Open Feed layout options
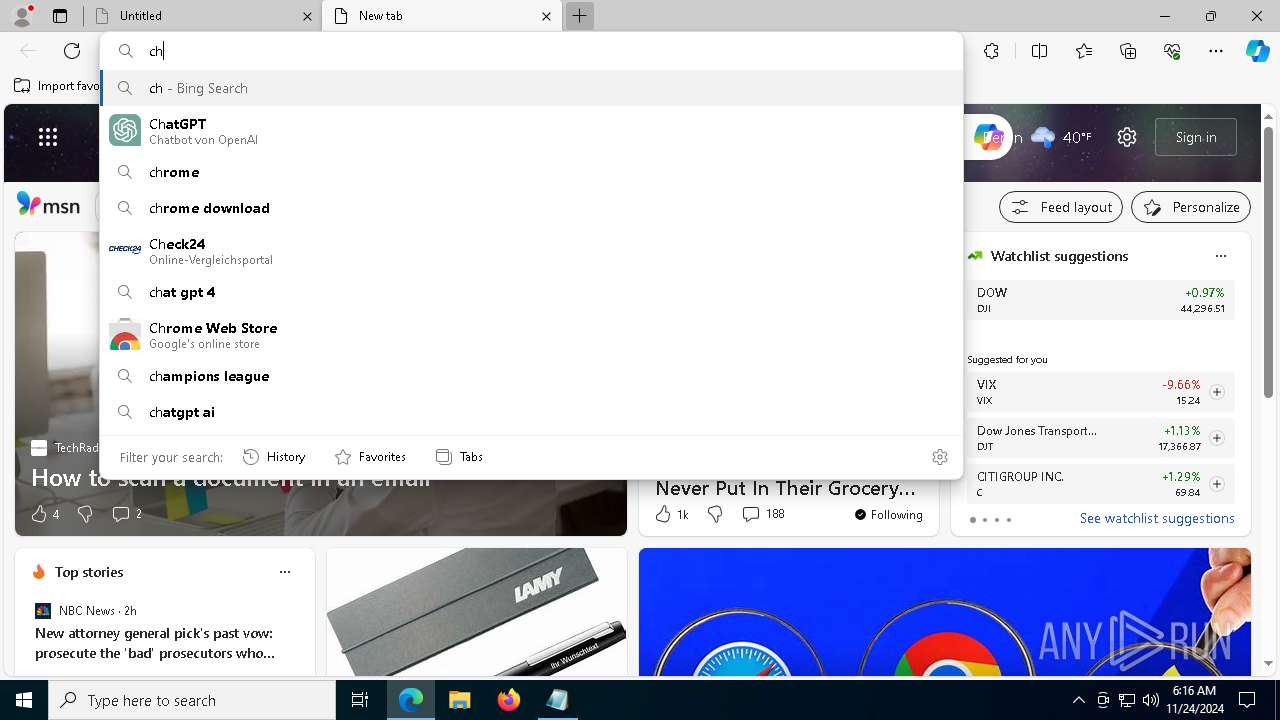This screenshot has width=1280, height=720. click(x=1062, y=207)
